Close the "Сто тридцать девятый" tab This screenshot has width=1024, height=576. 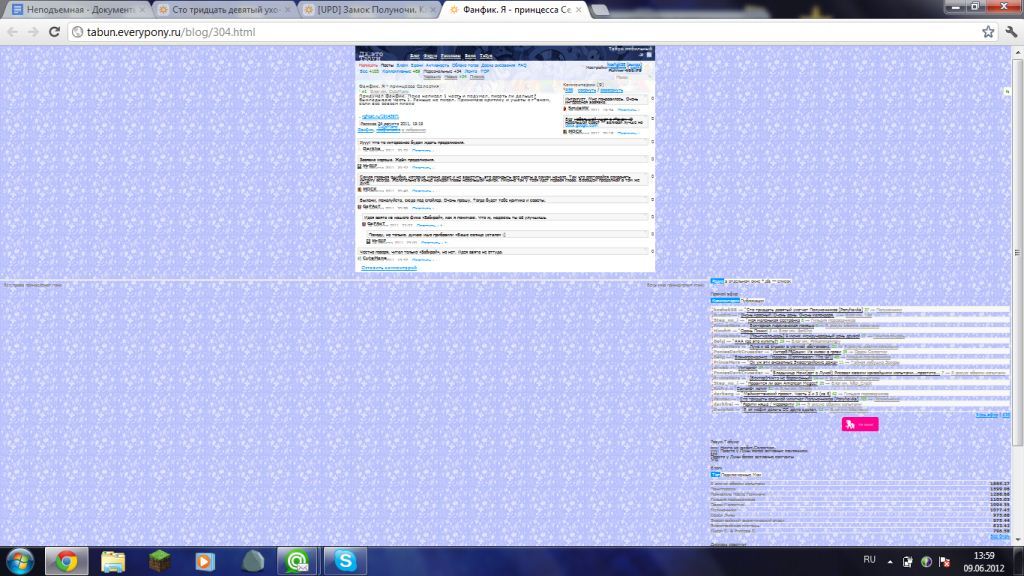[288, 10]
